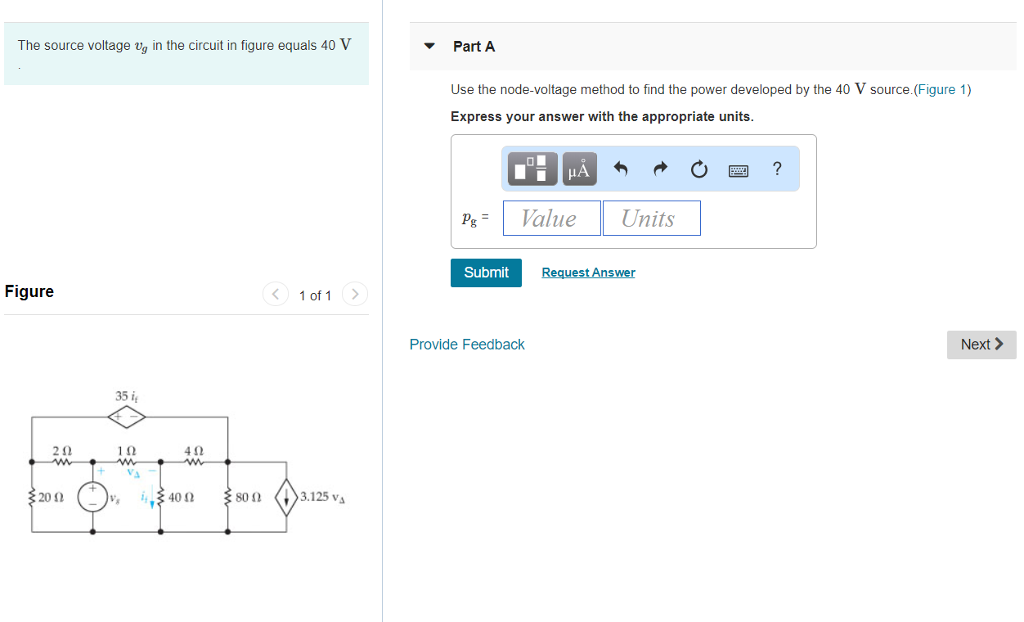
Task: Click Provide Feedback
Action: (467, 344)
